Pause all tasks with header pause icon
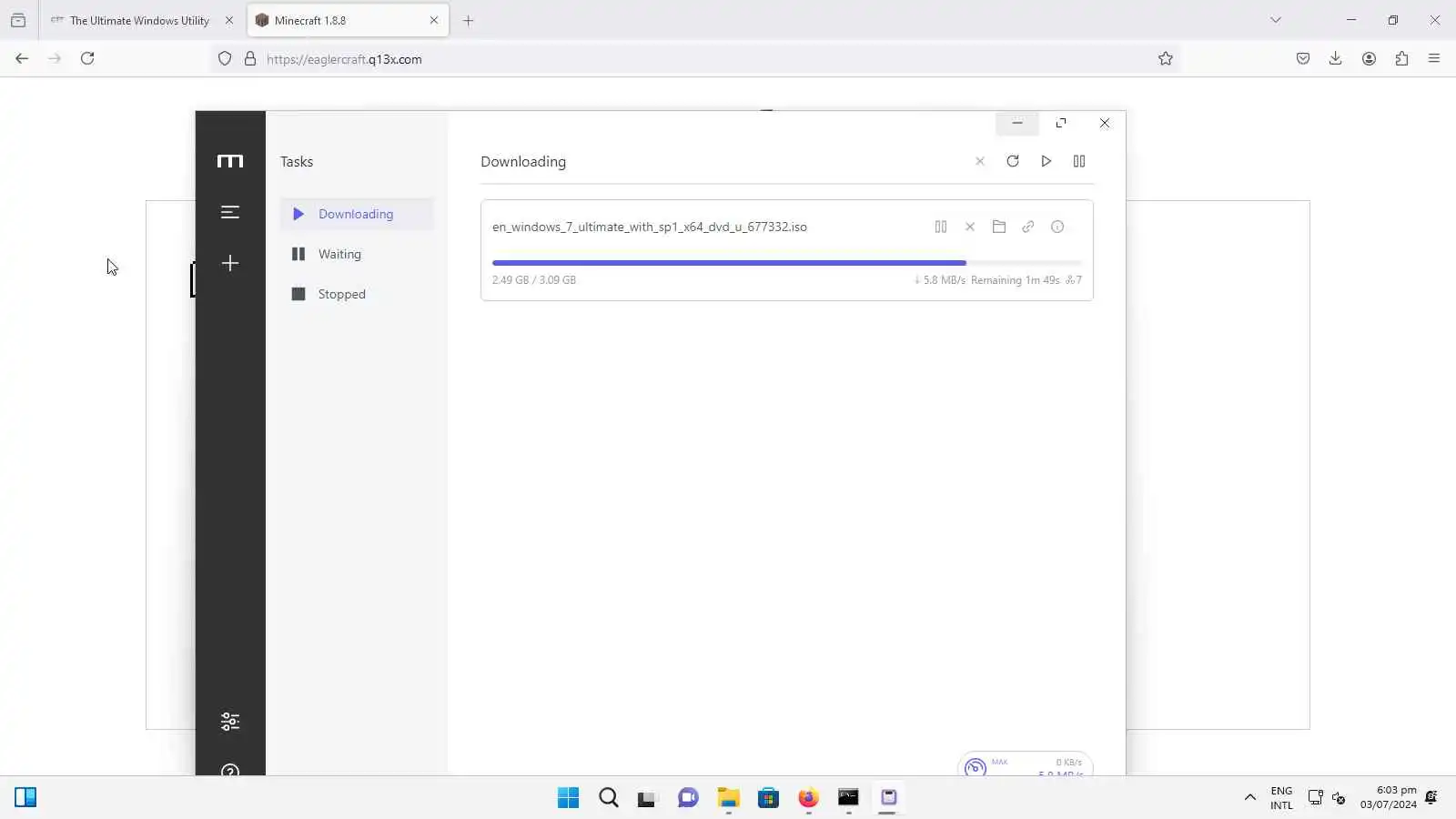Screen dimensions: 1456x819 coord(1079,161)
